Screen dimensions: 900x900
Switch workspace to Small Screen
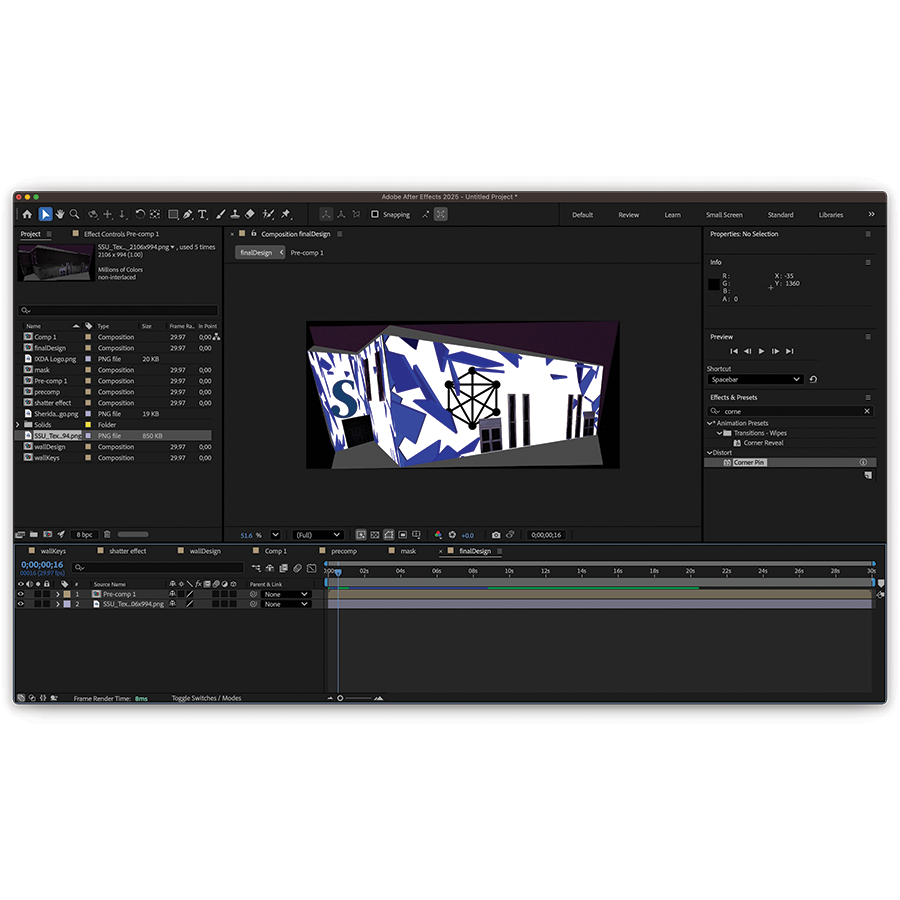[x=724, y=214]
